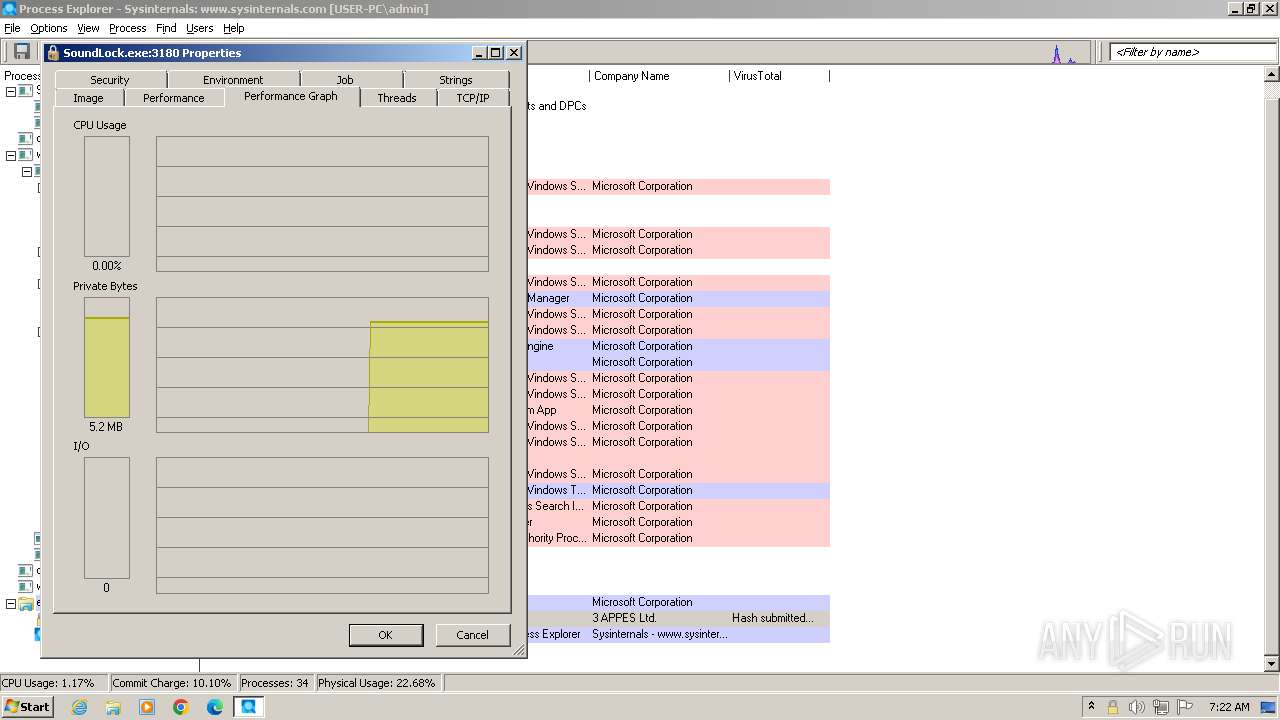Collapse the explorer folder tree node at bottom
Viewport: 1280px width, 720px height.
pos(11,604)
